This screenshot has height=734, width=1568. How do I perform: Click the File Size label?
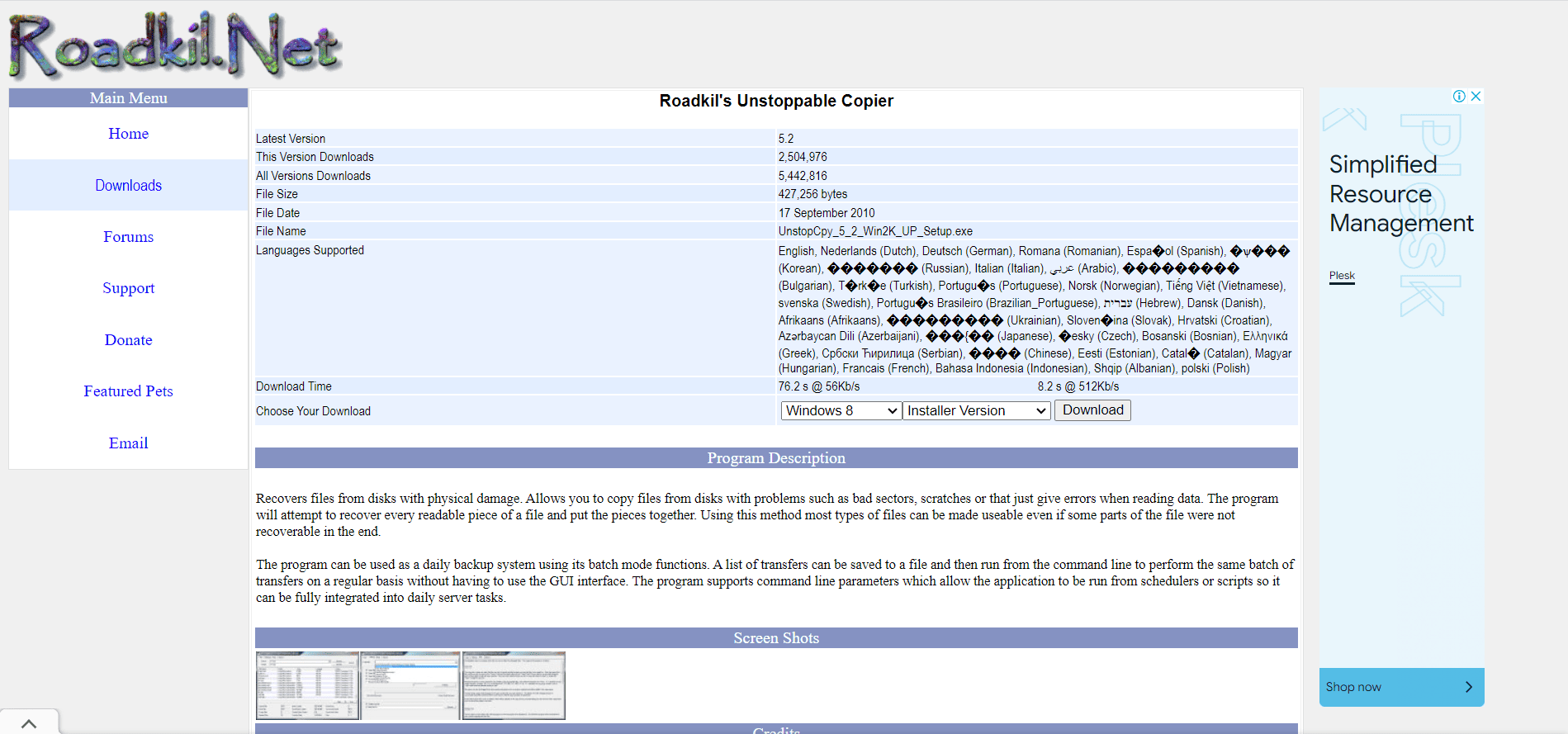tap(277, 194)
